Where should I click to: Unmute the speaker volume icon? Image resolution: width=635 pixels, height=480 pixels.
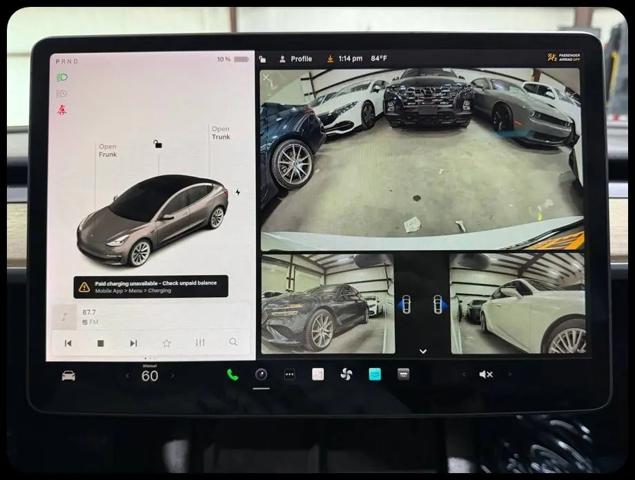[x=486, y=375]
